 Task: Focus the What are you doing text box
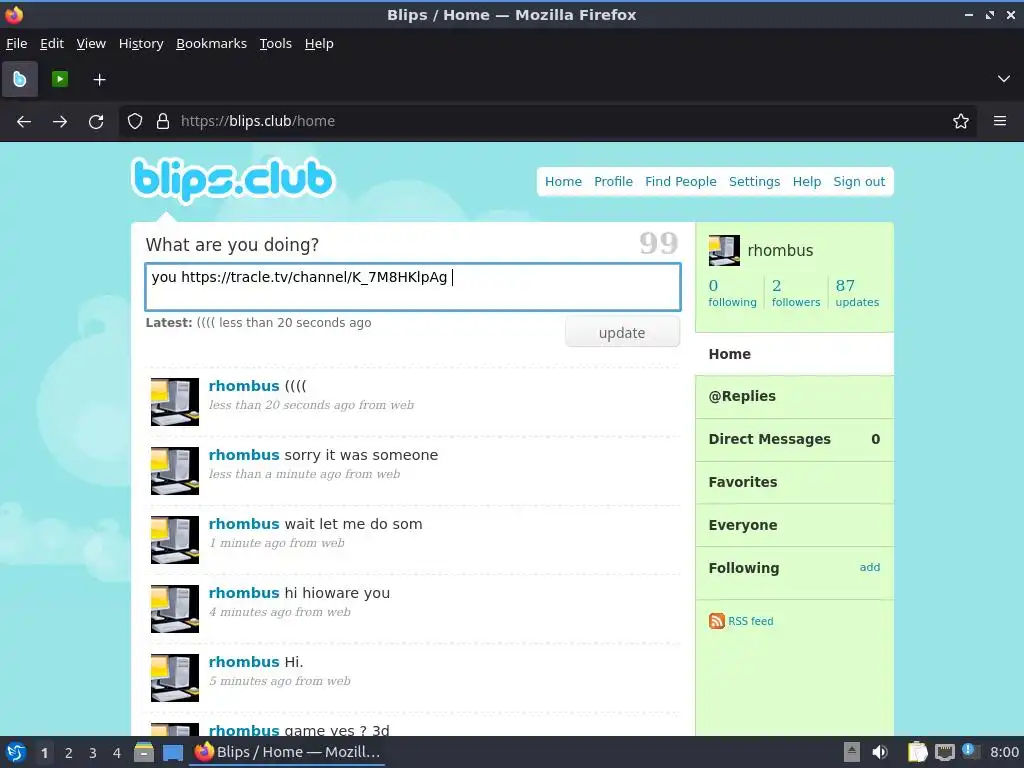click(413, 287)
